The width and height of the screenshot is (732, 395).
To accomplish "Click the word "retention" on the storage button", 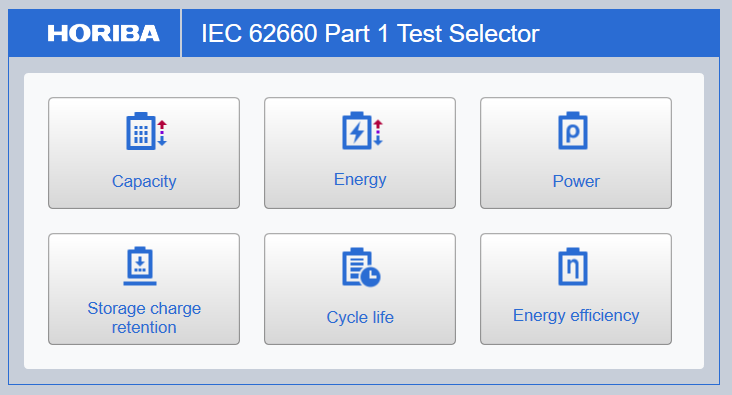I will (144, 327).
